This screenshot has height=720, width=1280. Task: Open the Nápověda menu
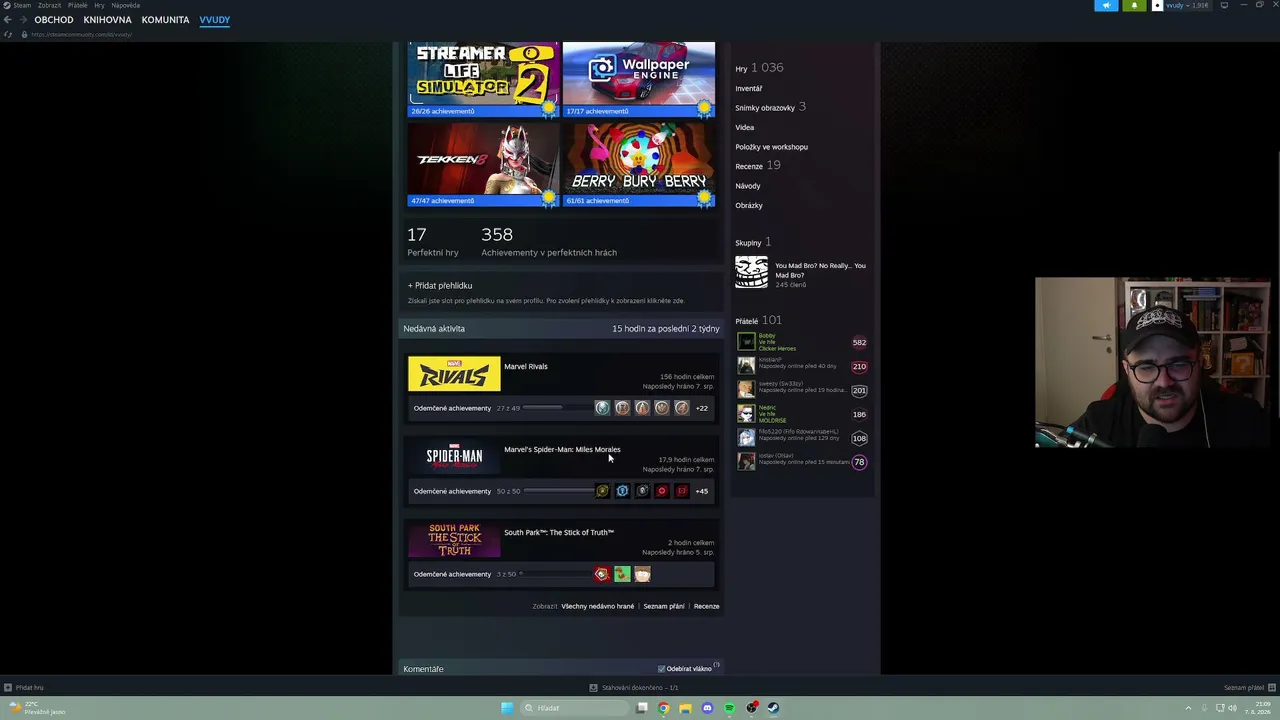126,5
